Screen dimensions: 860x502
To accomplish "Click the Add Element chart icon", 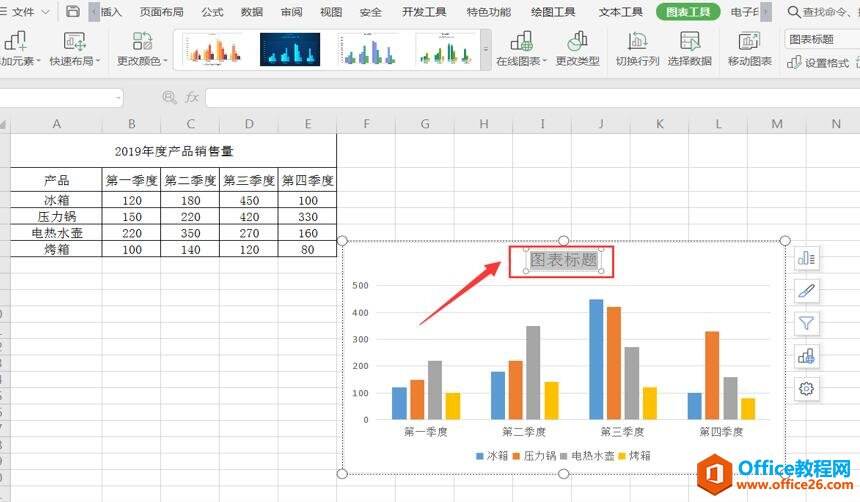I will point(15,41).
